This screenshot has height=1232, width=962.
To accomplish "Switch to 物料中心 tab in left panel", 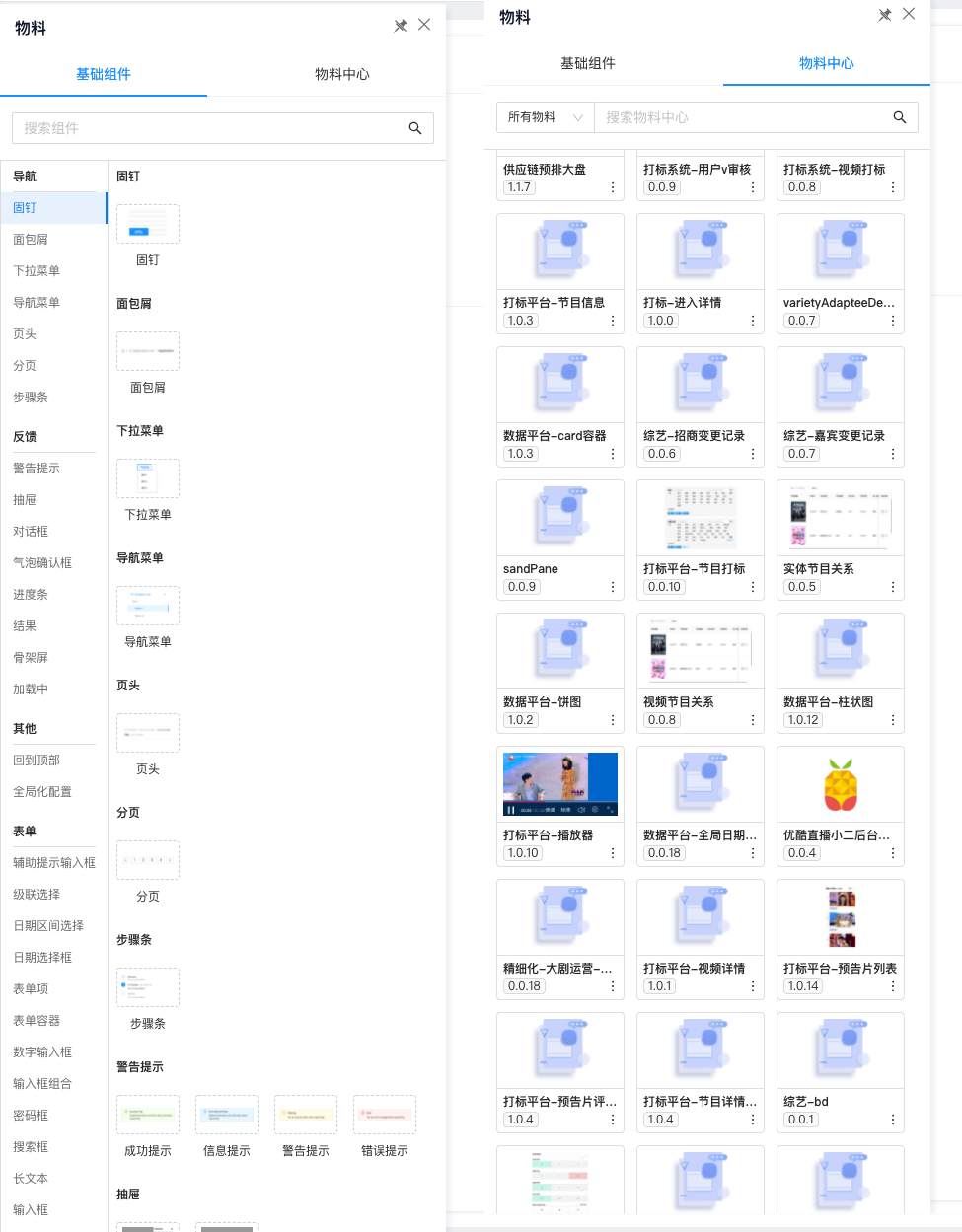I will 342,74.
